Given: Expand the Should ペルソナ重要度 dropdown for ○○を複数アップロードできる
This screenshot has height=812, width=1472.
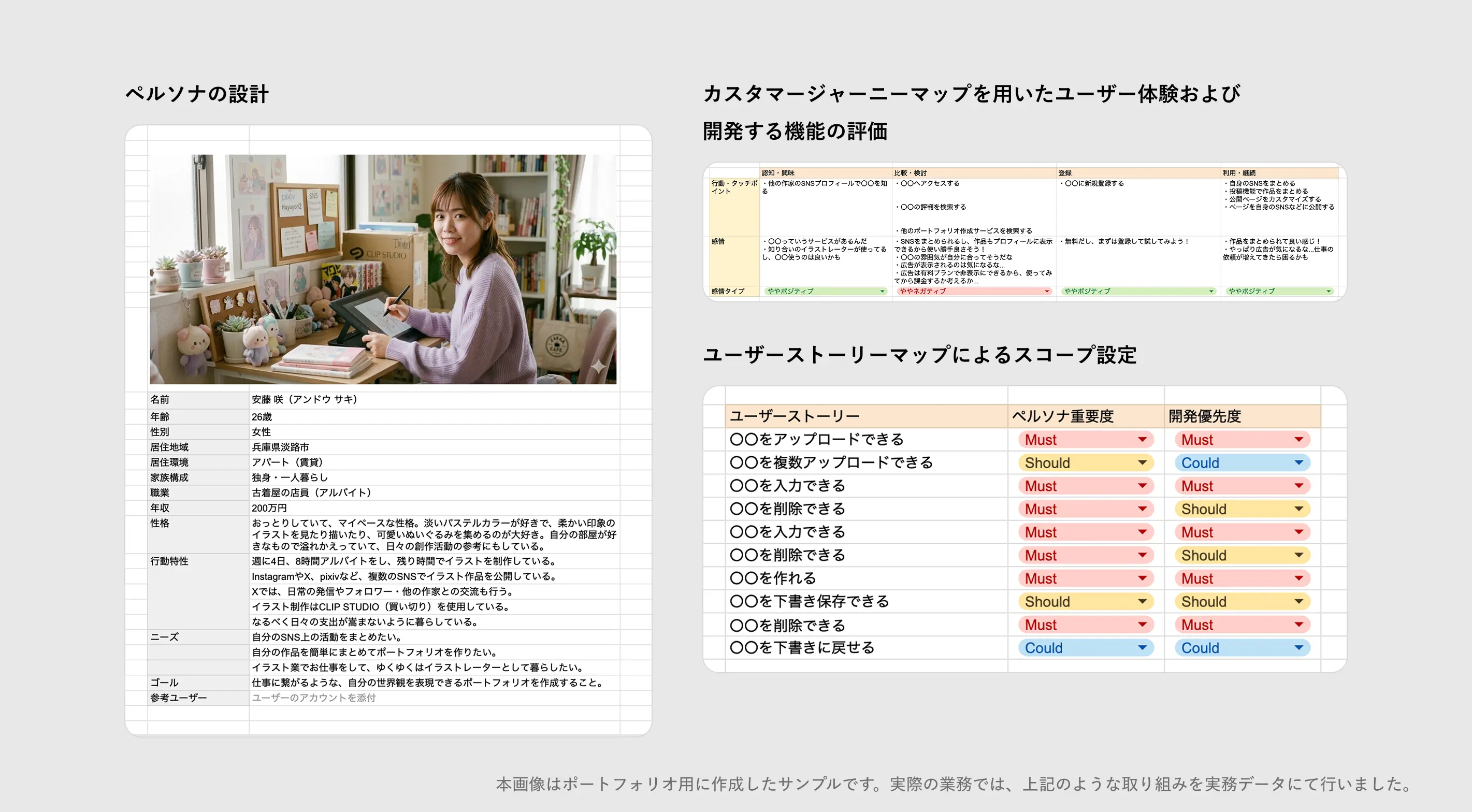Looking at the screenshot, I should click(x=1085, y=463).
